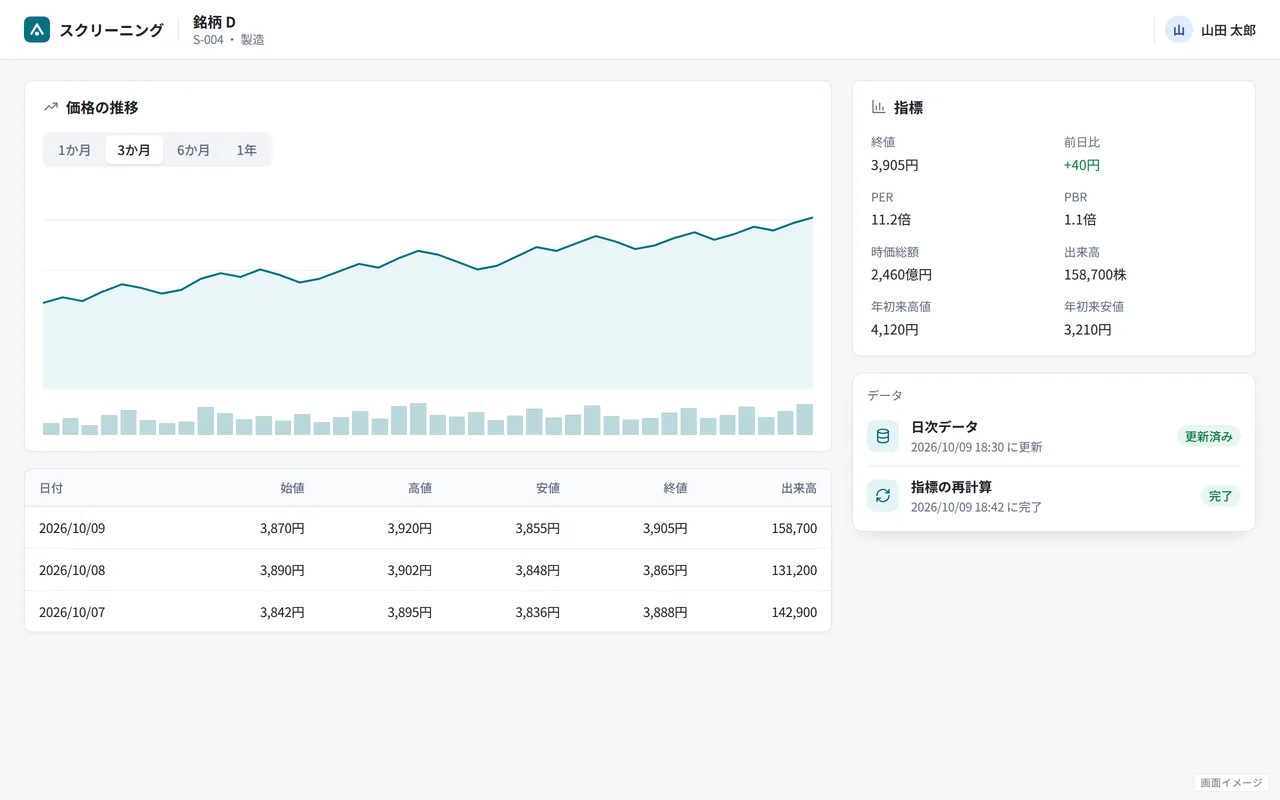Open the 山田 太郎 account name
The image size is (1280, 800).
pyautogui.click(x=1228, y=30)
